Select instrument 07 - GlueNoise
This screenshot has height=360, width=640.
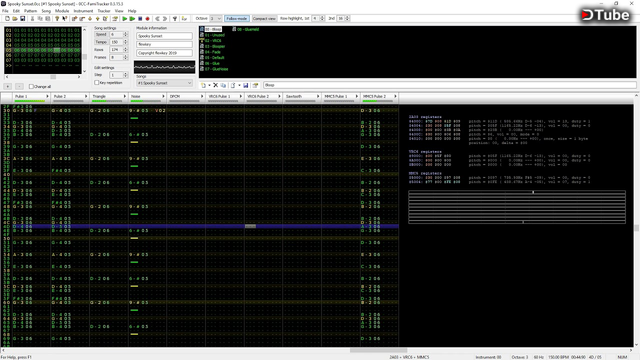[216, 69]
